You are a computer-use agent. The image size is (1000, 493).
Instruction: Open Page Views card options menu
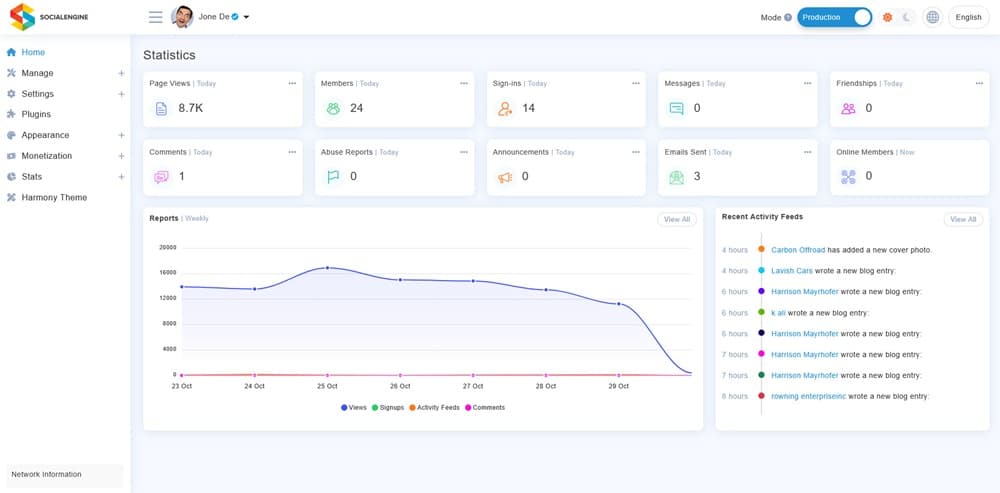click(292, 83)
